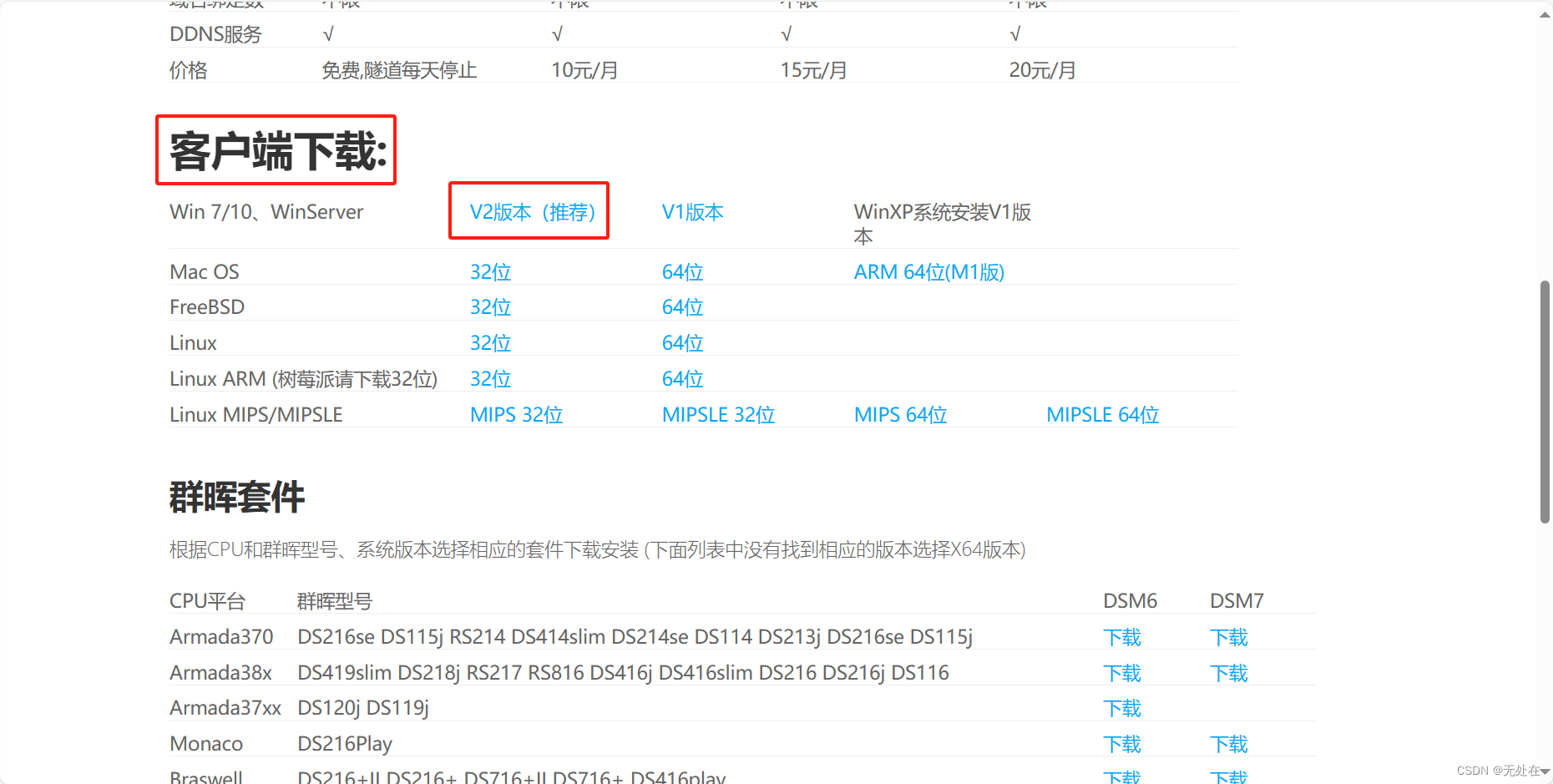Download the MIPSLE 64位 client
Viewport: 1553px width, 784px height.
pos(1102,415)
